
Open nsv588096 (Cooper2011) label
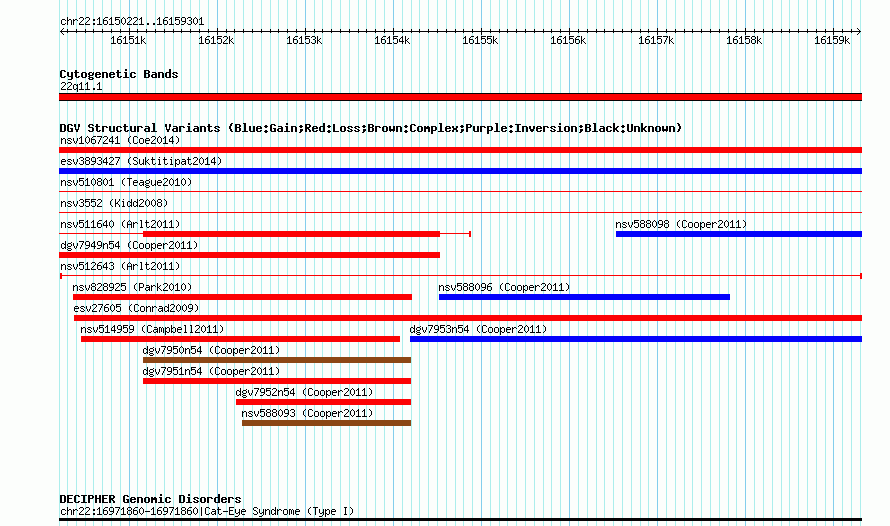504,287
